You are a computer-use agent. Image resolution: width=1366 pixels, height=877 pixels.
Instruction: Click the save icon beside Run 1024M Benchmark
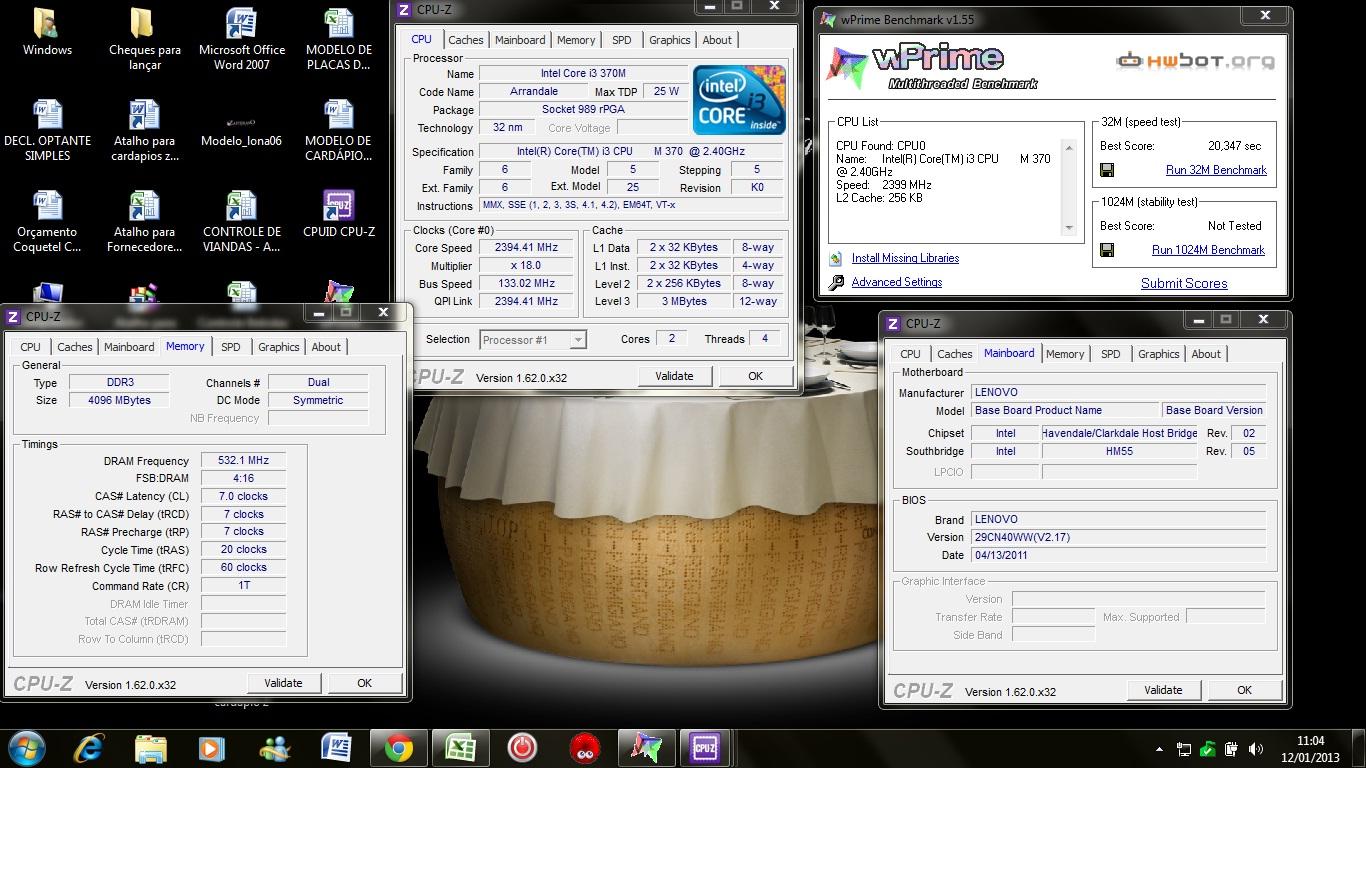pos(1107,250)
